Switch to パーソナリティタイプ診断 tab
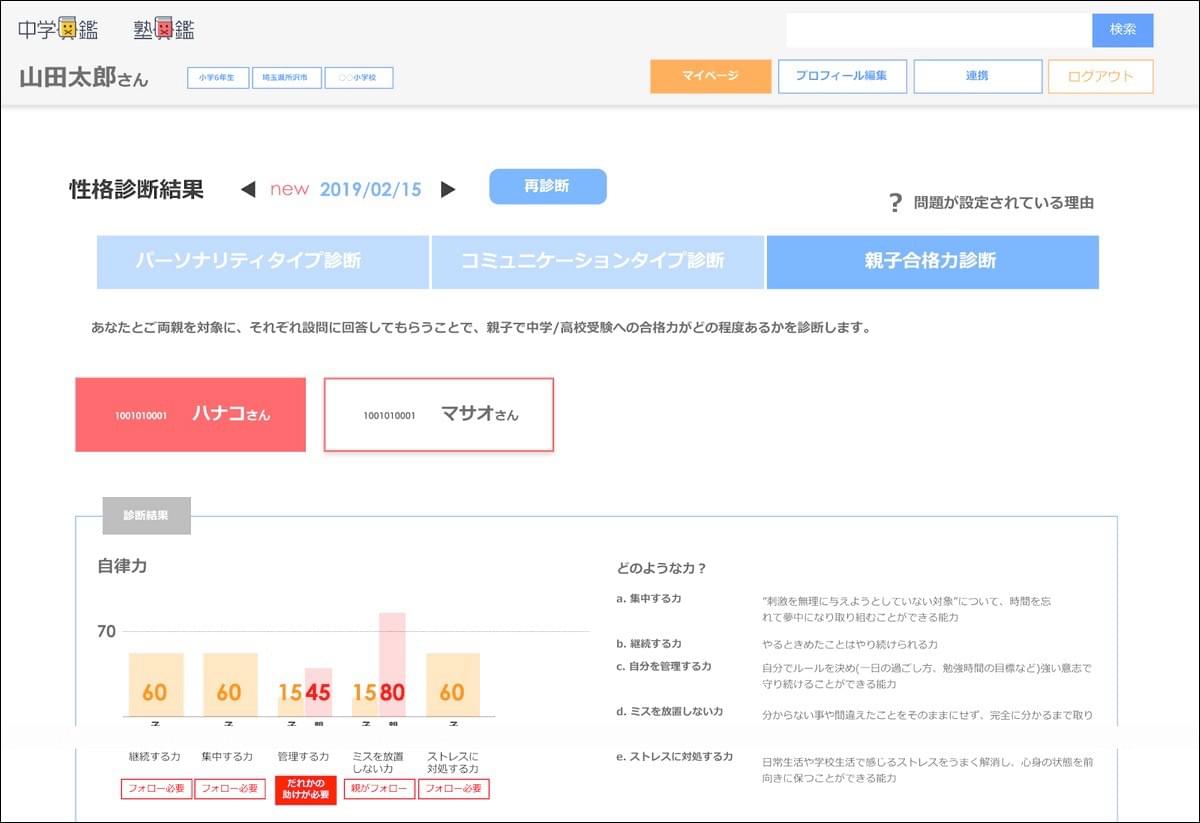 tap(262, 262)
